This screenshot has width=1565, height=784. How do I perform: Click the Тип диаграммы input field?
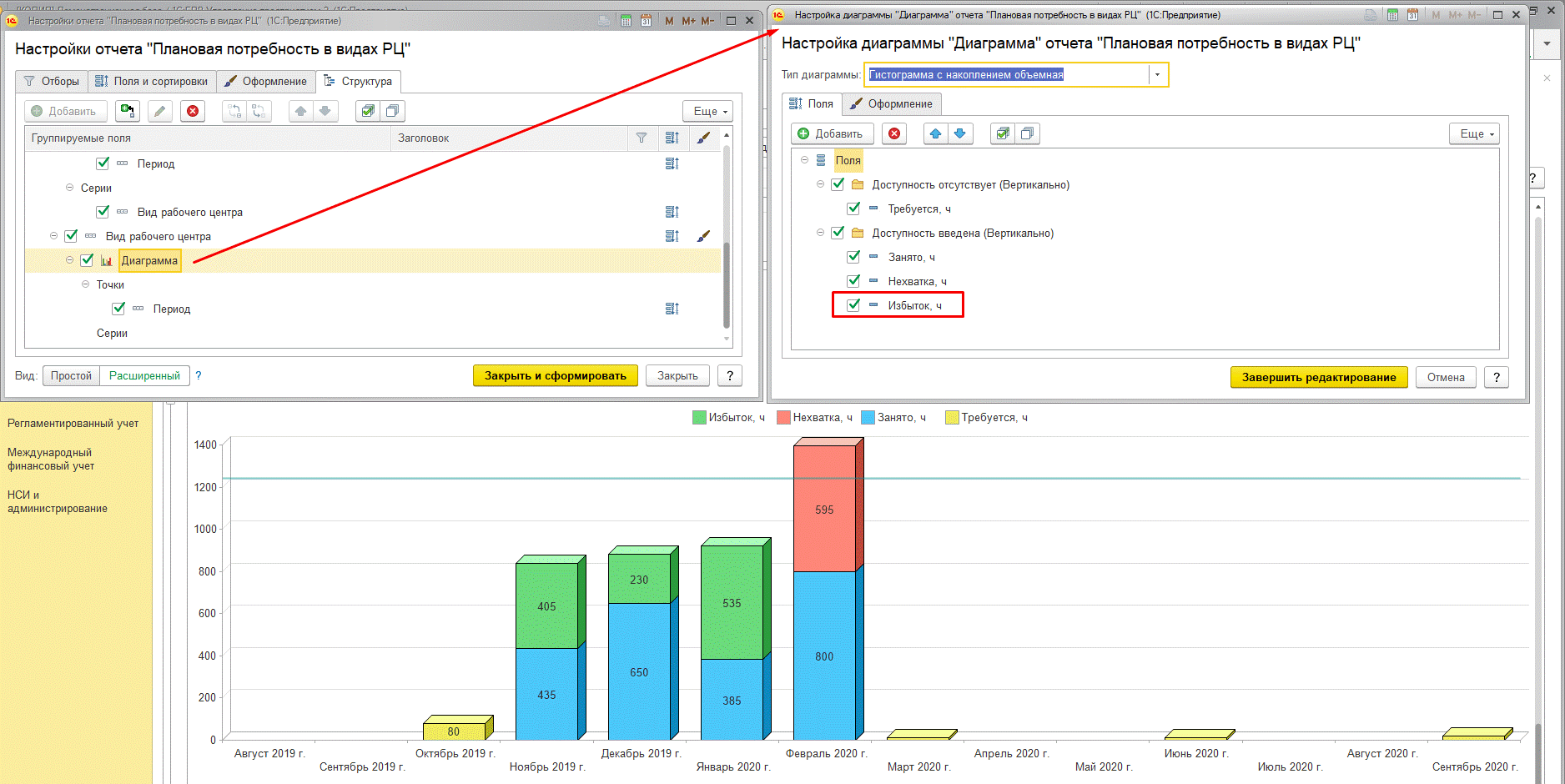[x=1007, y=75]
